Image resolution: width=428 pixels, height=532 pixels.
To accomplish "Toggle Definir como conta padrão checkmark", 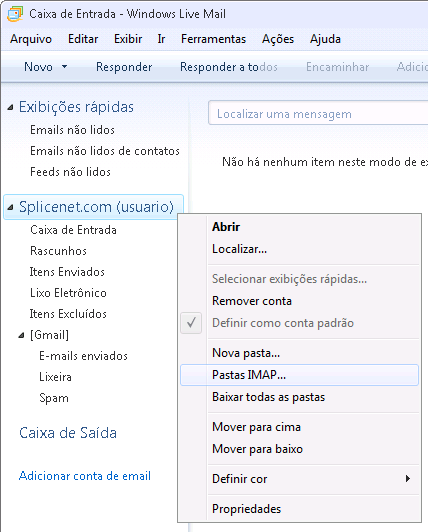I will pos(191,323).
